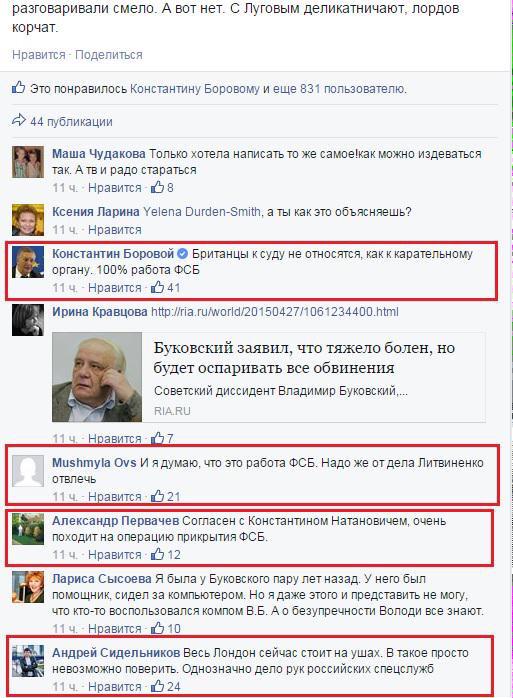Screen dimensions: 513x698
Task: Open Буковский заявил article headline
Action: (304, 357)
